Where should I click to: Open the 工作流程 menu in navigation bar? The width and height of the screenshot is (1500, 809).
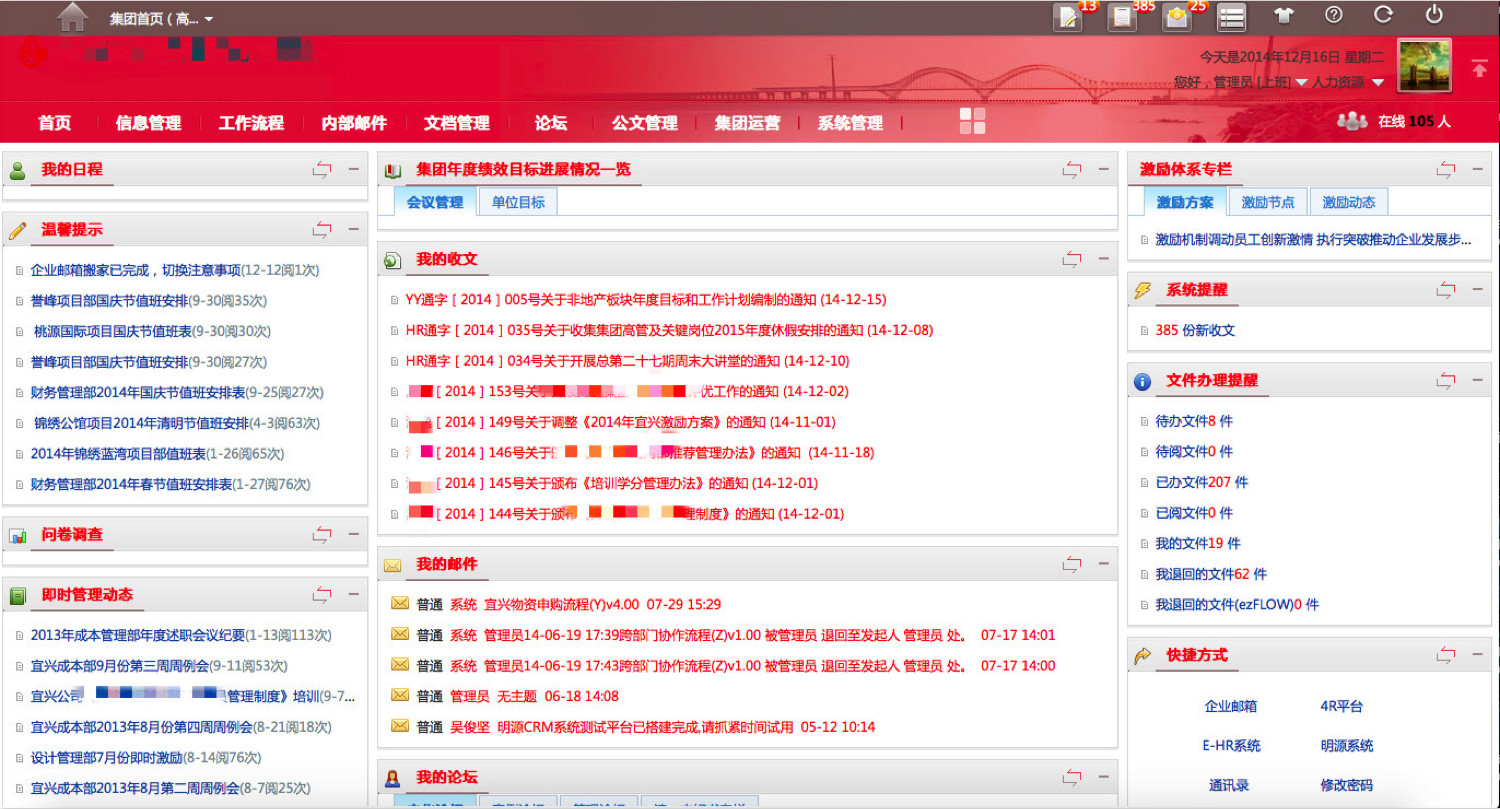(x=251, y=123)
